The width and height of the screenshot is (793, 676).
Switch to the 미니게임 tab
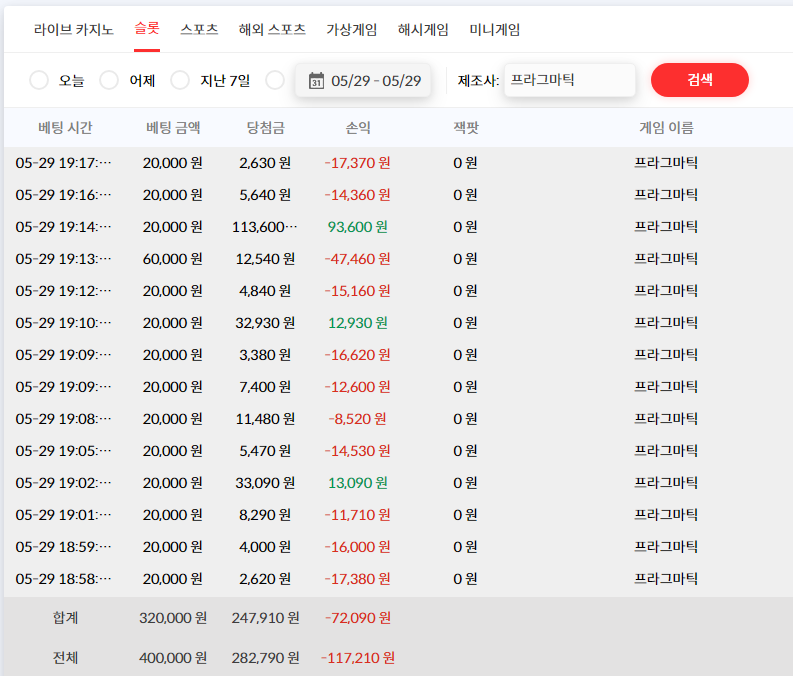click(x=495, y=30)
